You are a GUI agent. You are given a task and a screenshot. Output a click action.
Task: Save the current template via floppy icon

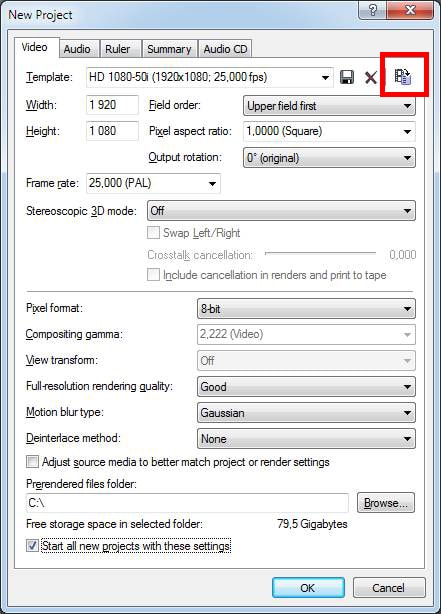(x=347, y=77)
